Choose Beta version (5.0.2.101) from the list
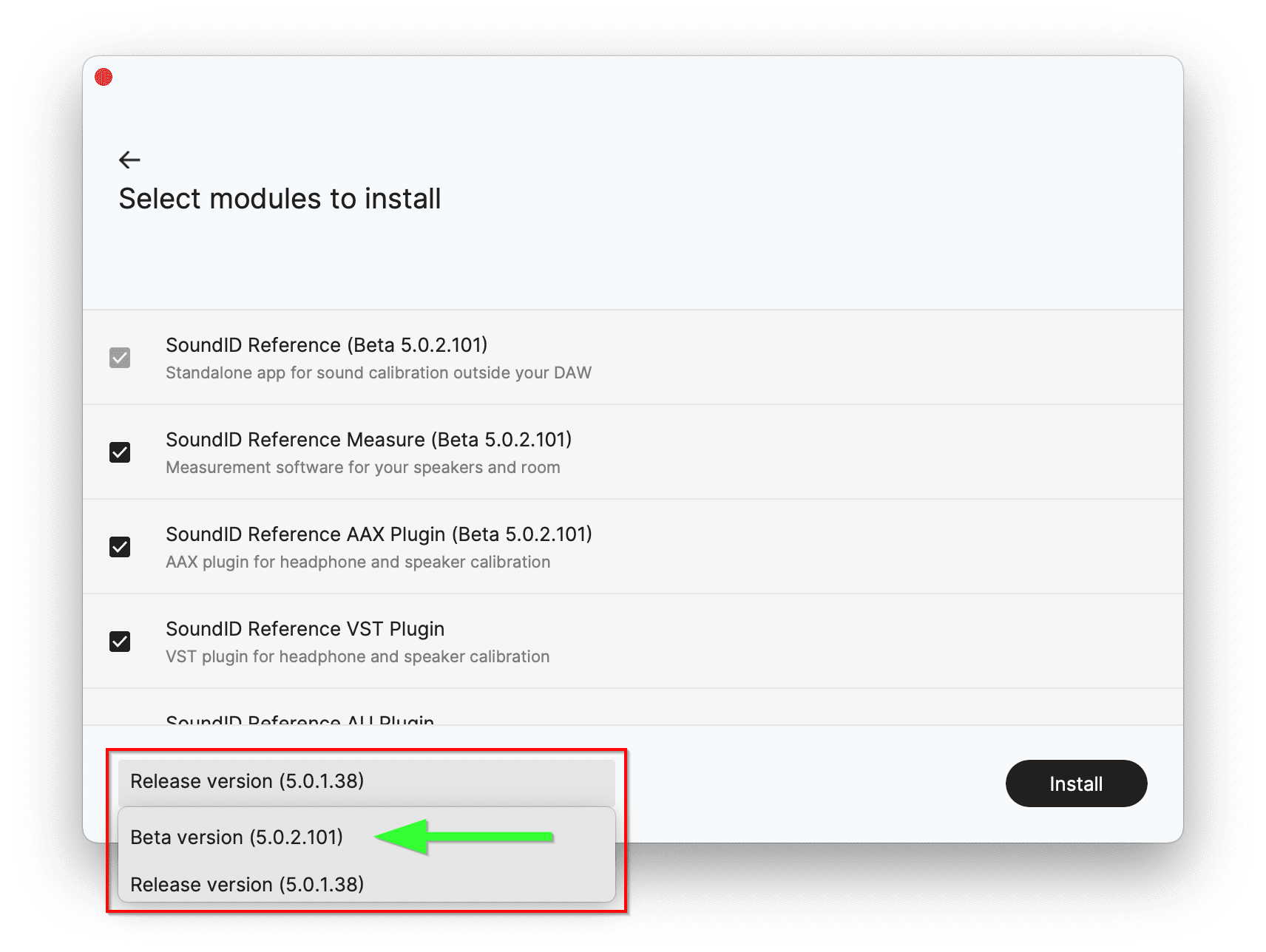Viewport: 1266px width, 952px height. 367,837
